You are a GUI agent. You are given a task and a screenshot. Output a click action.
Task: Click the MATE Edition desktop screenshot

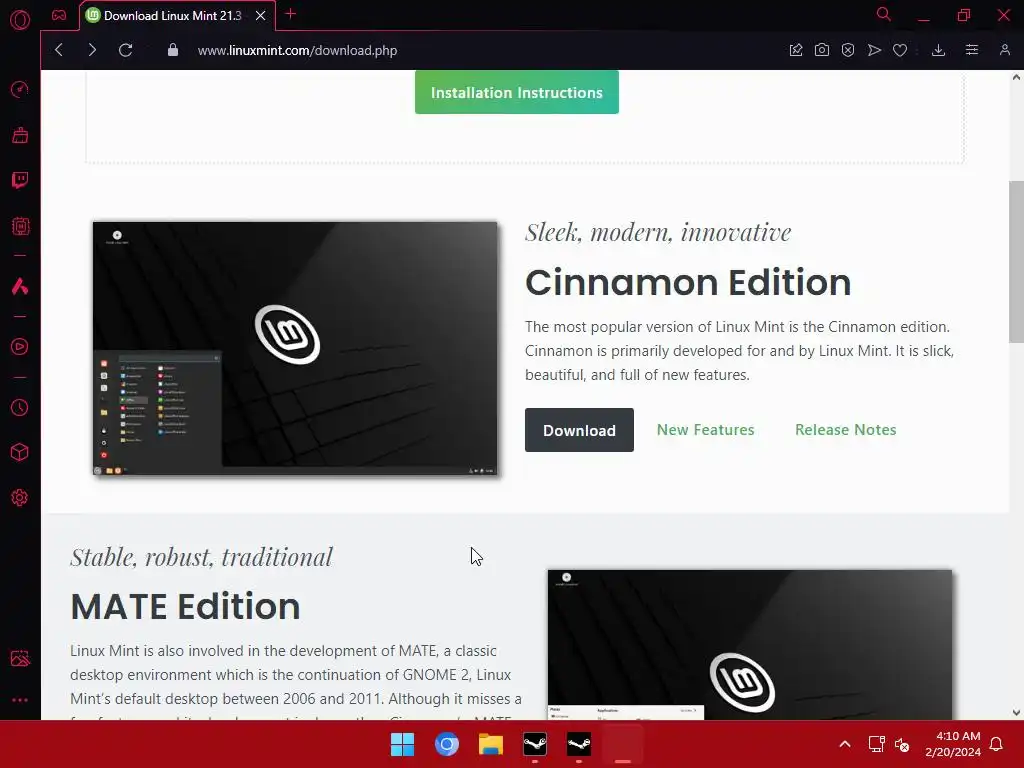point(750,645)
